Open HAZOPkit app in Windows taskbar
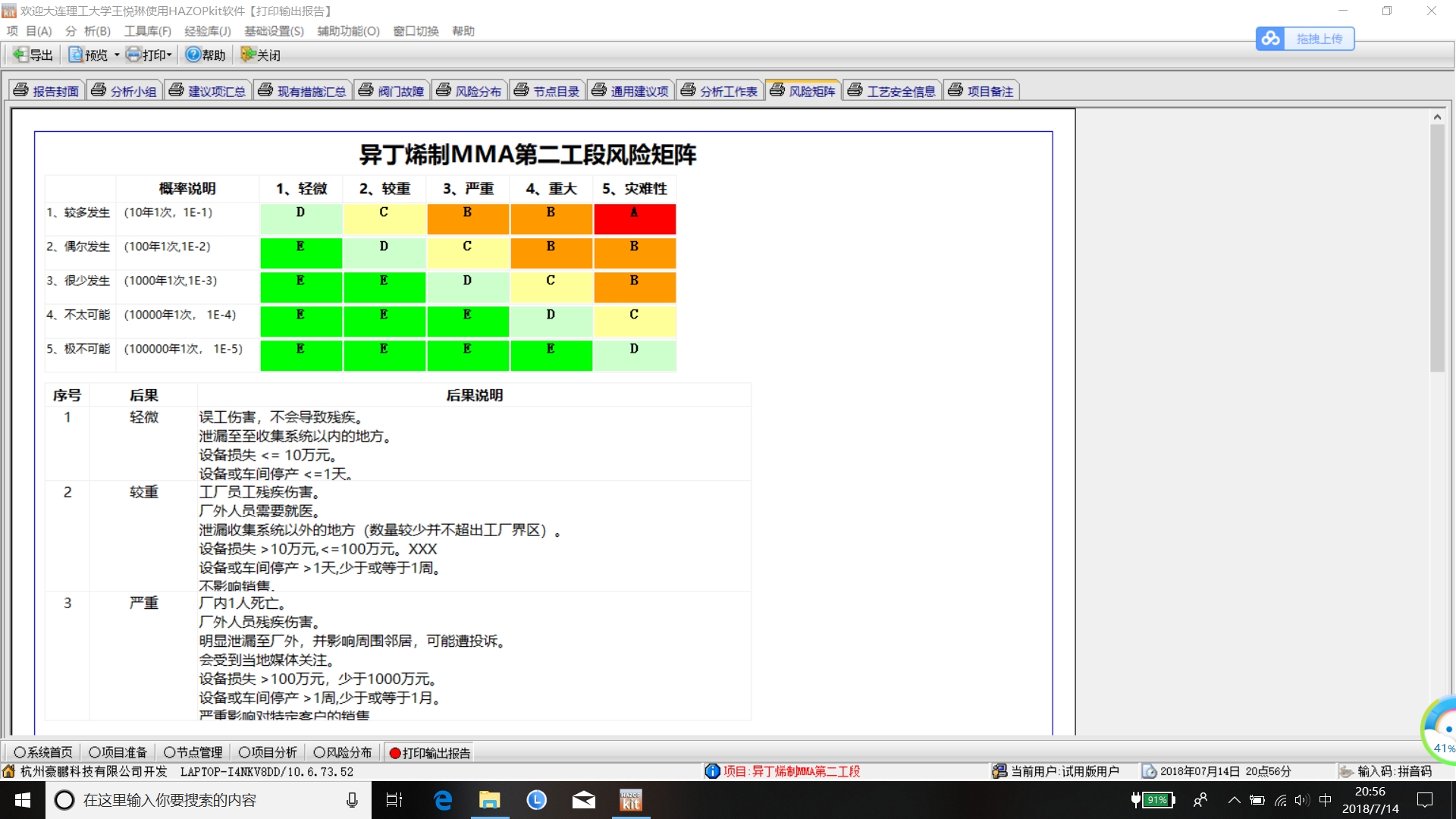Image resolution: width=1456 pixels, height=819 pixels. (x=630, y=800)
